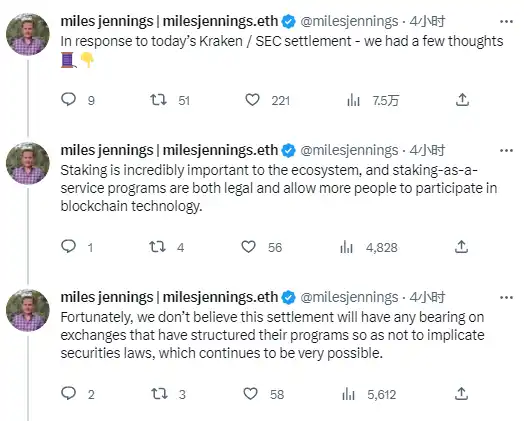Open the profile avatar of the third tweet
Image resolution: width=524 pixels, height=421 pixels.
[x=28, y=310]
